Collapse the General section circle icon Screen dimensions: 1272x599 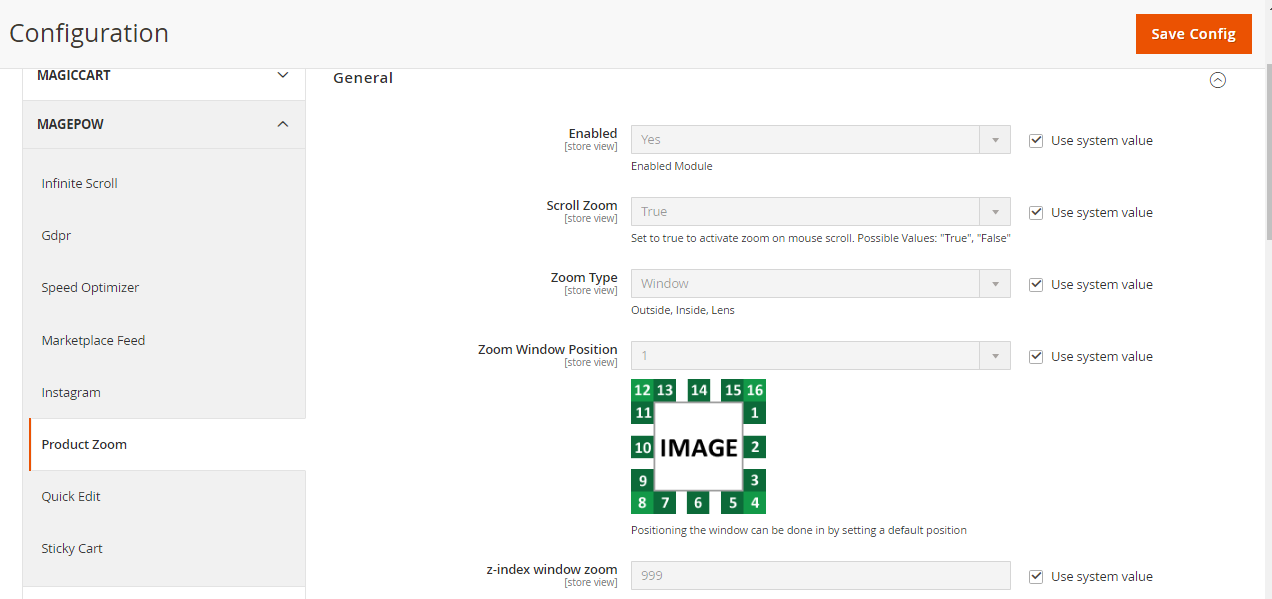tap(1217, 80)
